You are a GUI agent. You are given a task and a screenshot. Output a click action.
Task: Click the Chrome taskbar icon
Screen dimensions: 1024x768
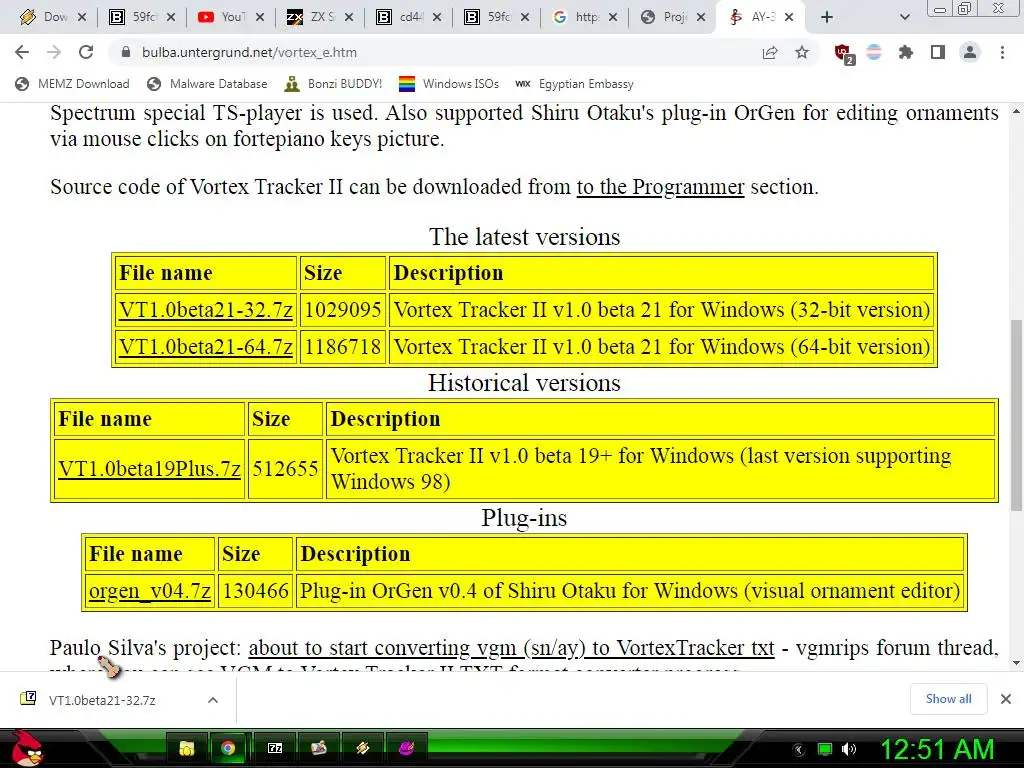[228, 748]
